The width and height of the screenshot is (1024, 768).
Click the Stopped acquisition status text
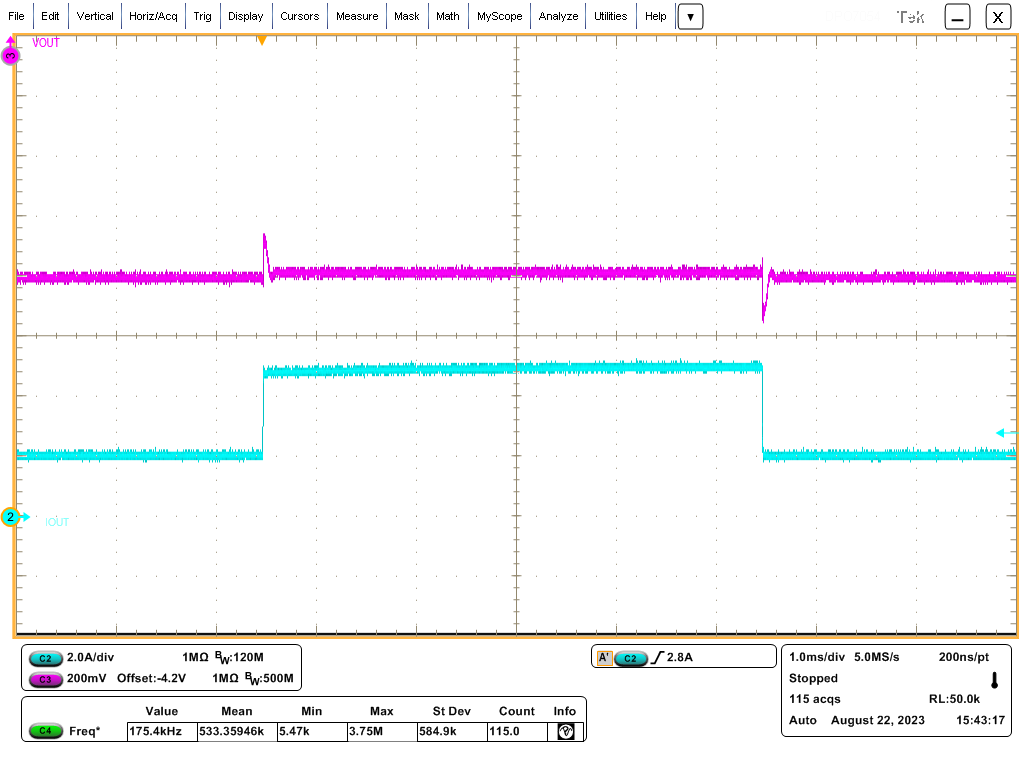812,678
